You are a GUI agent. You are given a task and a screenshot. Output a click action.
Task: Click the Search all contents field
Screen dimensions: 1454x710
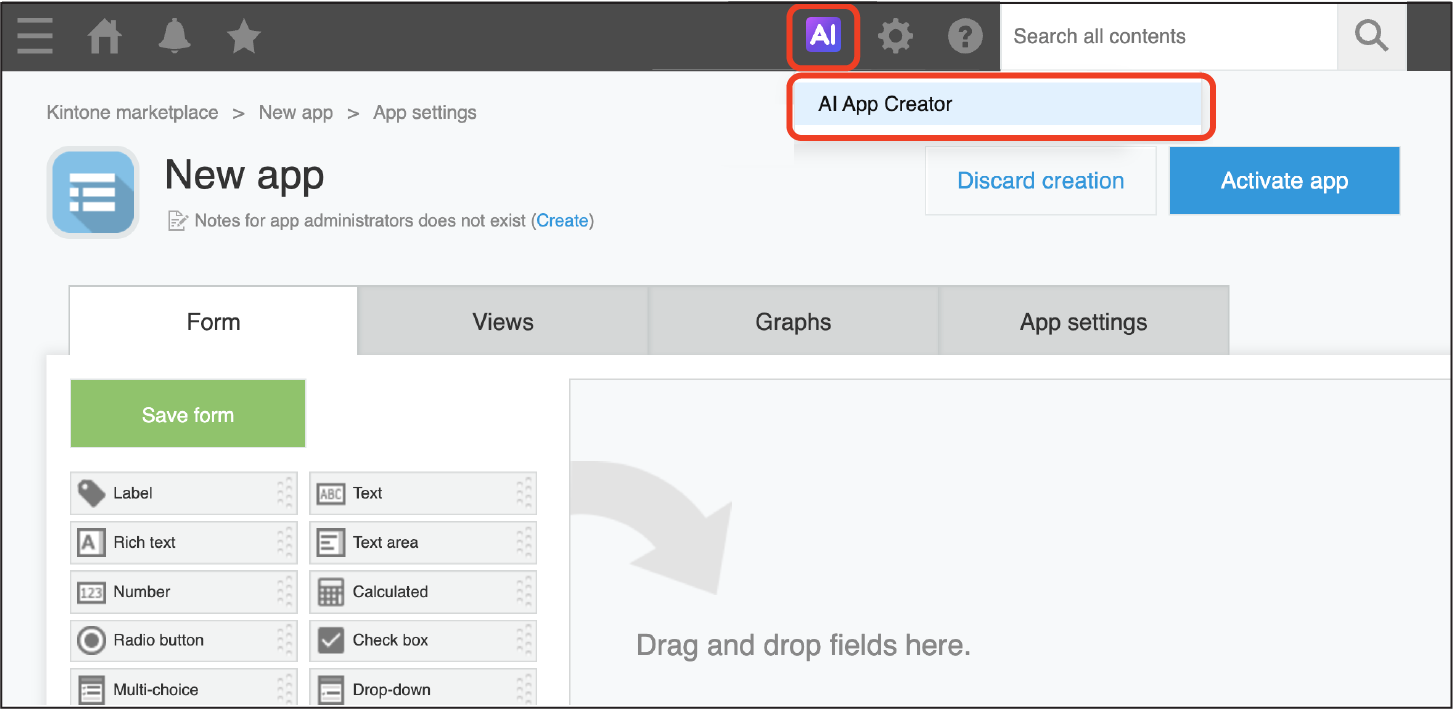point(1168,37)
